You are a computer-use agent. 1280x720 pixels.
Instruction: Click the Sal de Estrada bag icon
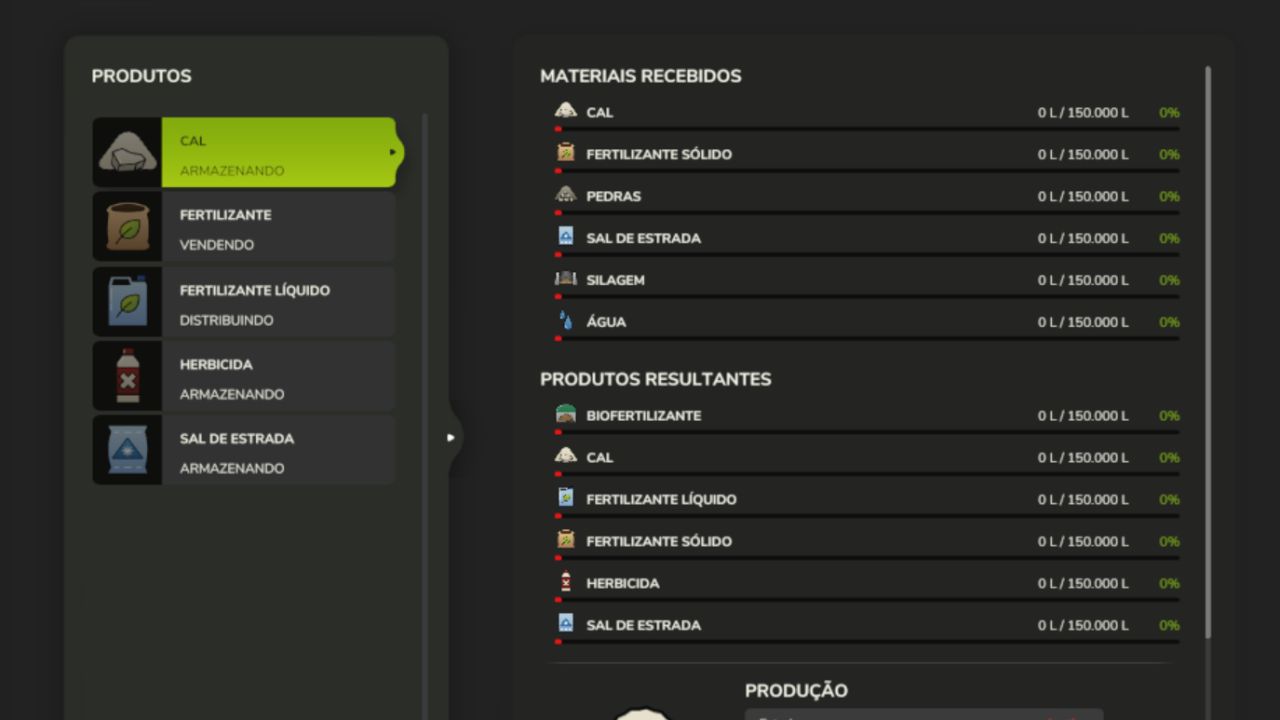(127, 449)
